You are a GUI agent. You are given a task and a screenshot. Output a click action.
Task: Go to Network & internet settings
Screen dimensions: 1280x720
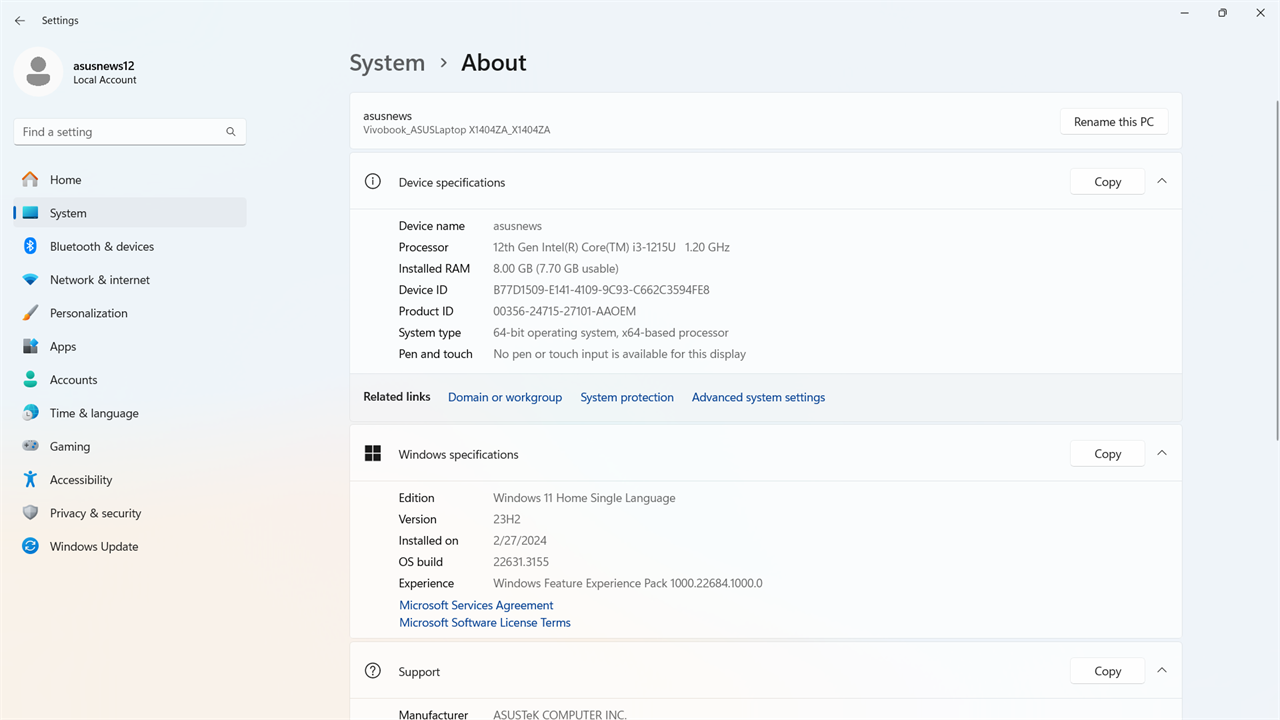130,280
